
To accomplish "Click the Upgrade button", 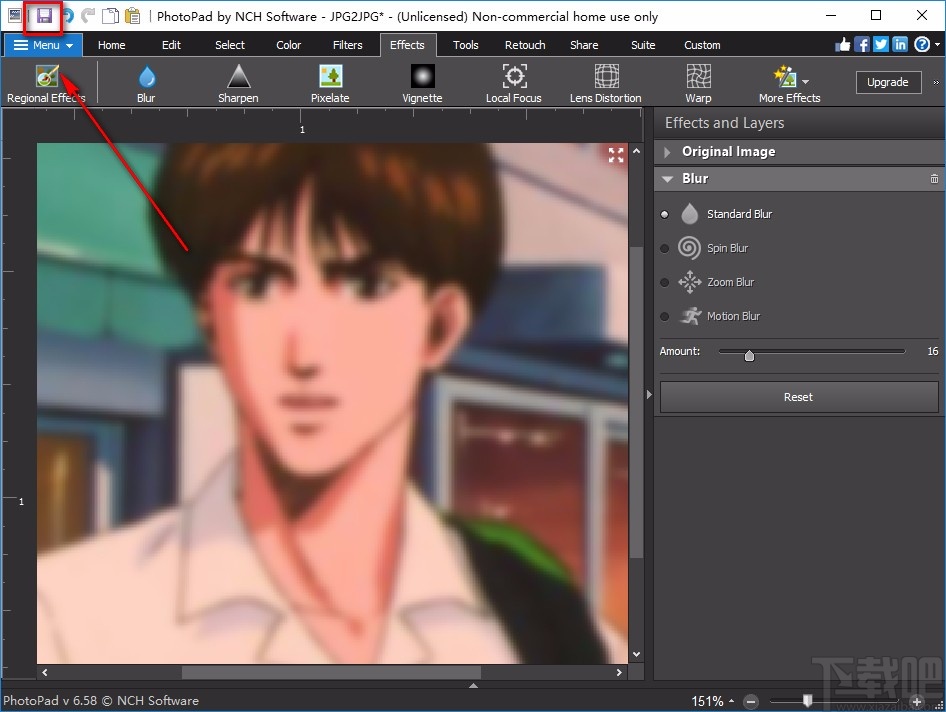I will (888, 82).
